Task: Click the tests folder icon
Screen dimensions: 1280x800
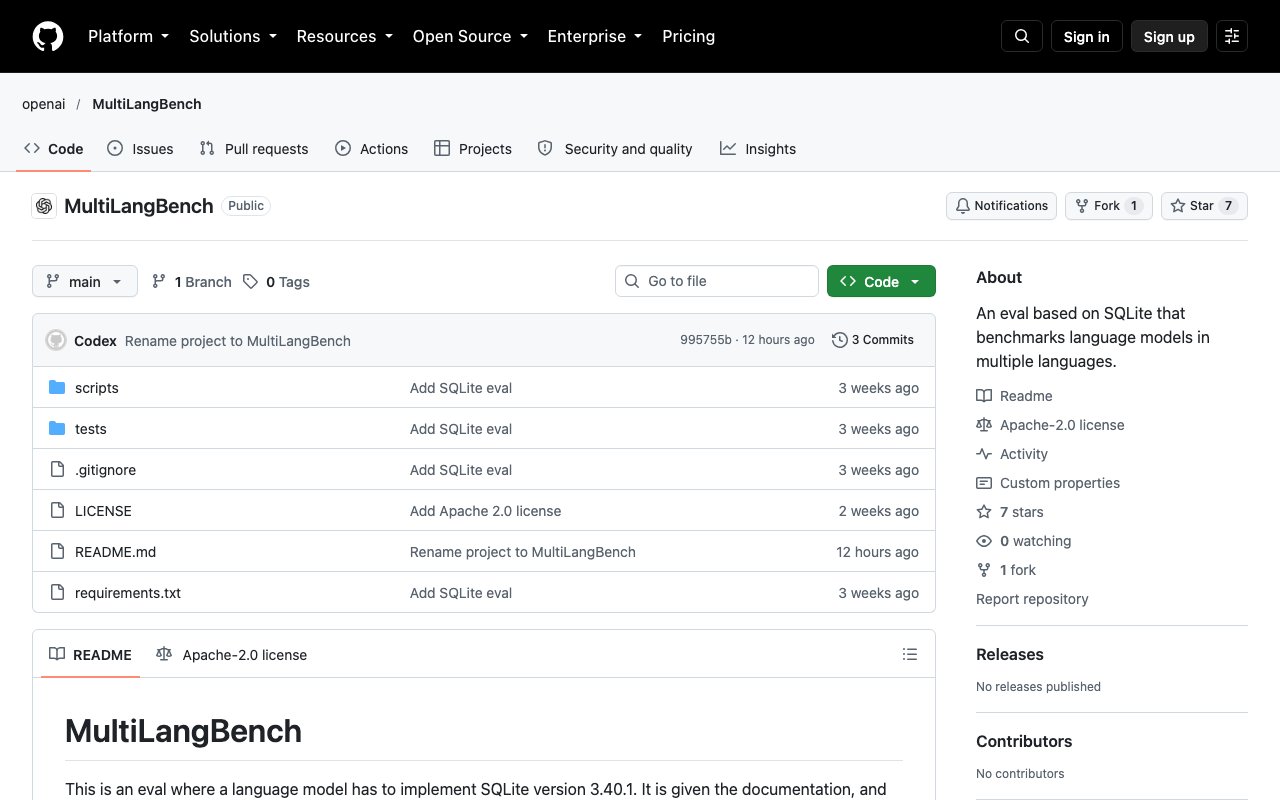Action: point(57,429)
